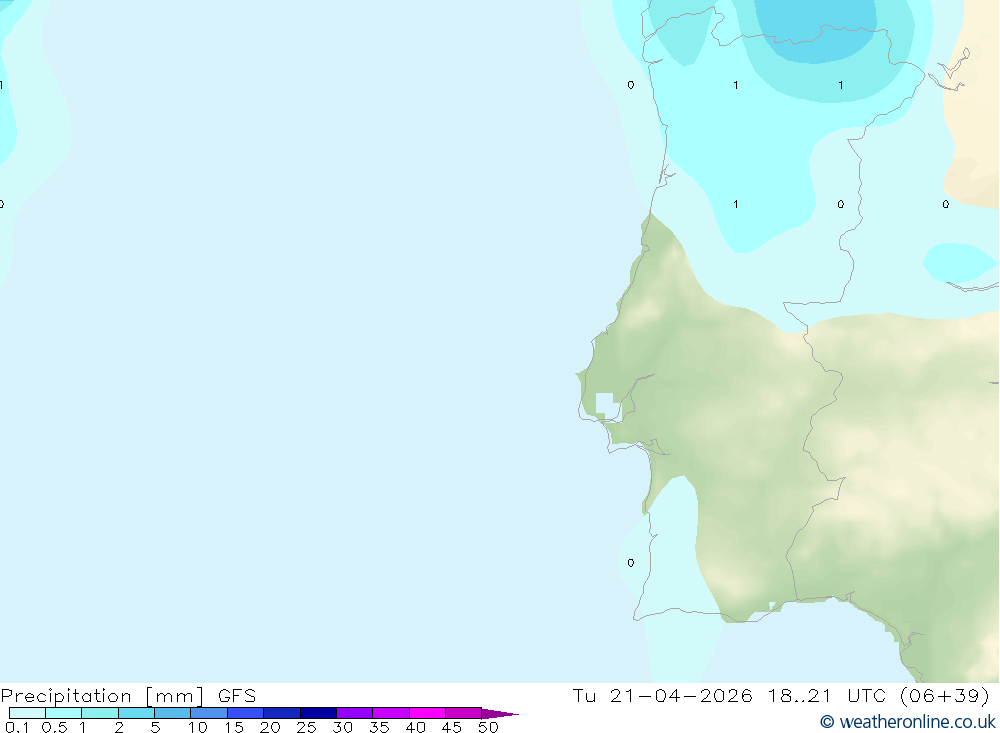The image size is (1000, 733).
Task: Click the "Precipitation [mm]" title text
Action: click(103, 696)
